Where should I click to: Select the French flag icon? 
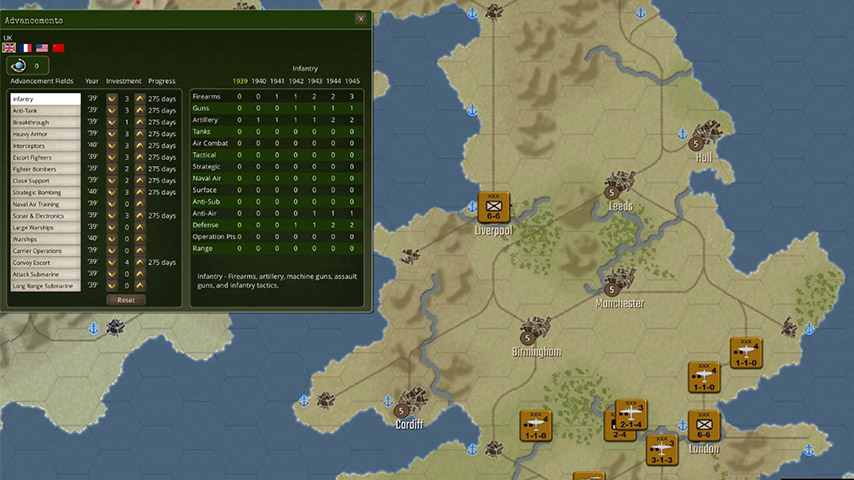point(26,48)
